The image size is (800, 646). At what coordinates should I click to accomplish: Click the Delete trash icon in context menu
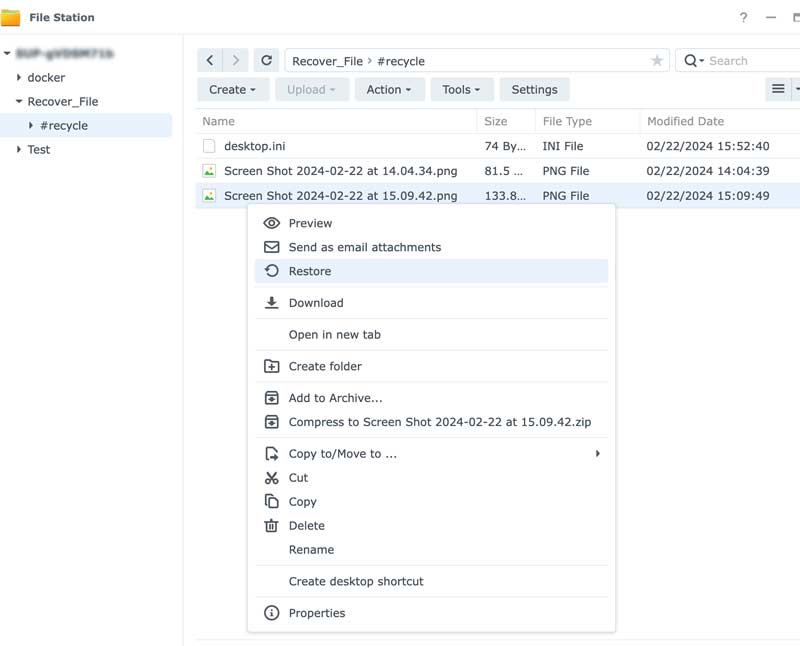click(270, 525)
